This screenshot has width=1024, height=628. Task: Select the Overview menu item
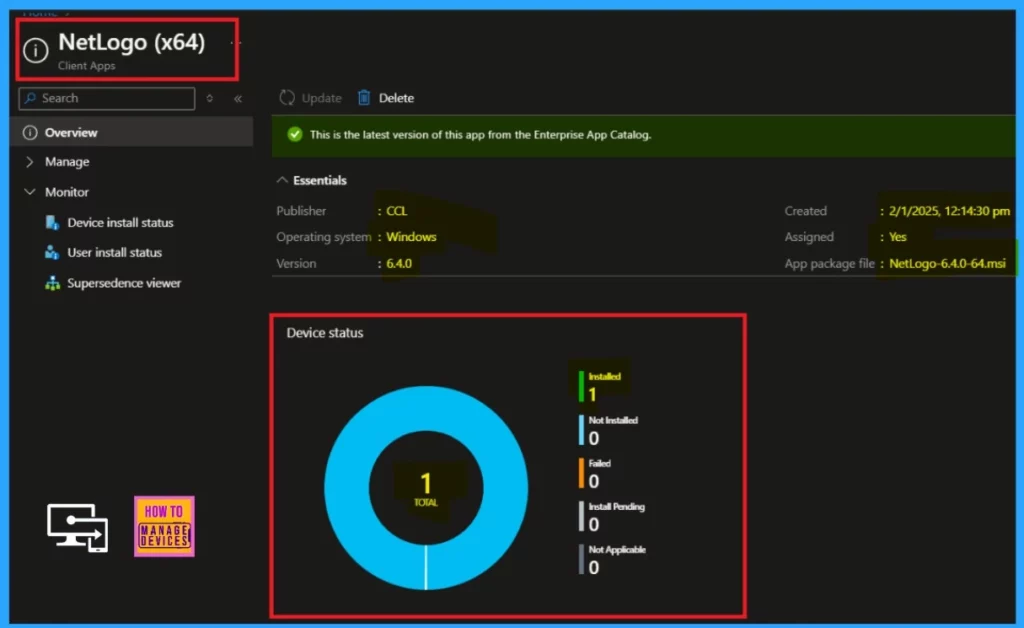[132, 133]
